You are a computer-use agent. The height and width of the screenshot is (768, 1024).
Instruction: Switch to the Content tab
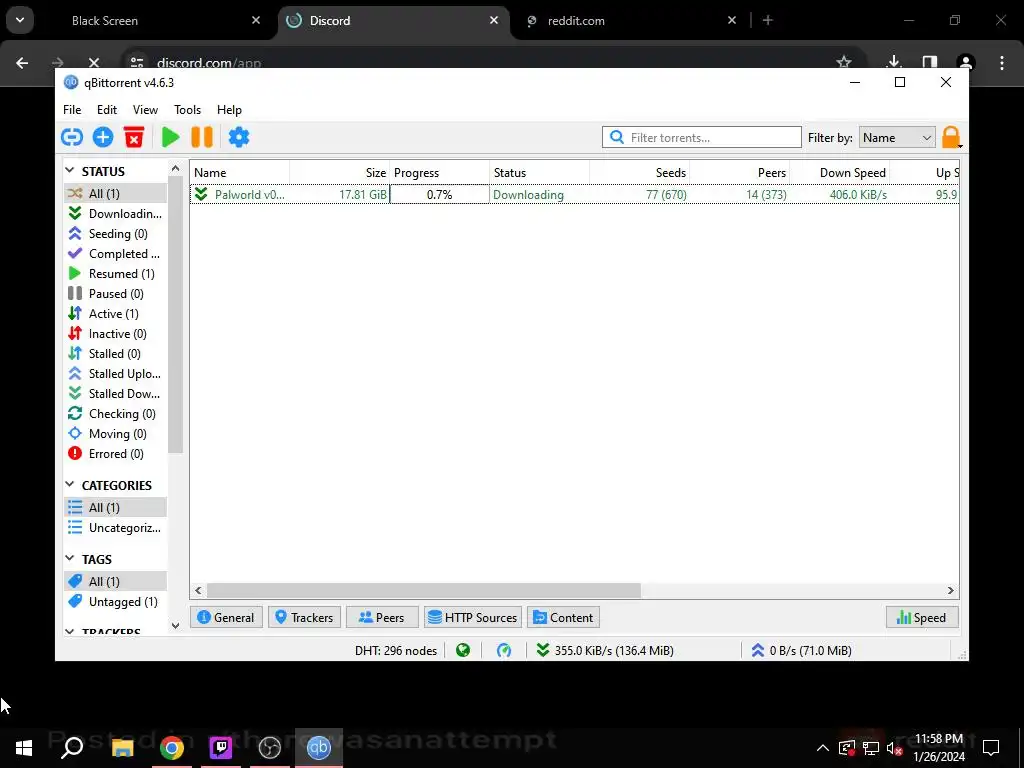point(564,617)
